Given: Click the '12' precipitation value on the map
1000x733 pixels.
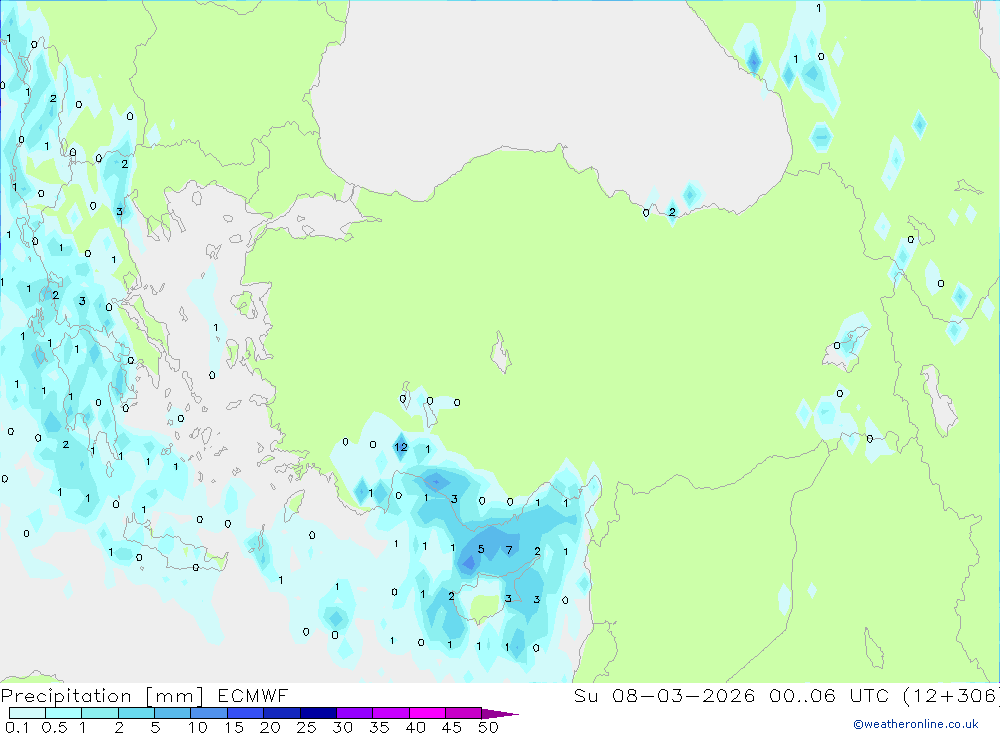Looking at the screenshot, I should [401, 447].
